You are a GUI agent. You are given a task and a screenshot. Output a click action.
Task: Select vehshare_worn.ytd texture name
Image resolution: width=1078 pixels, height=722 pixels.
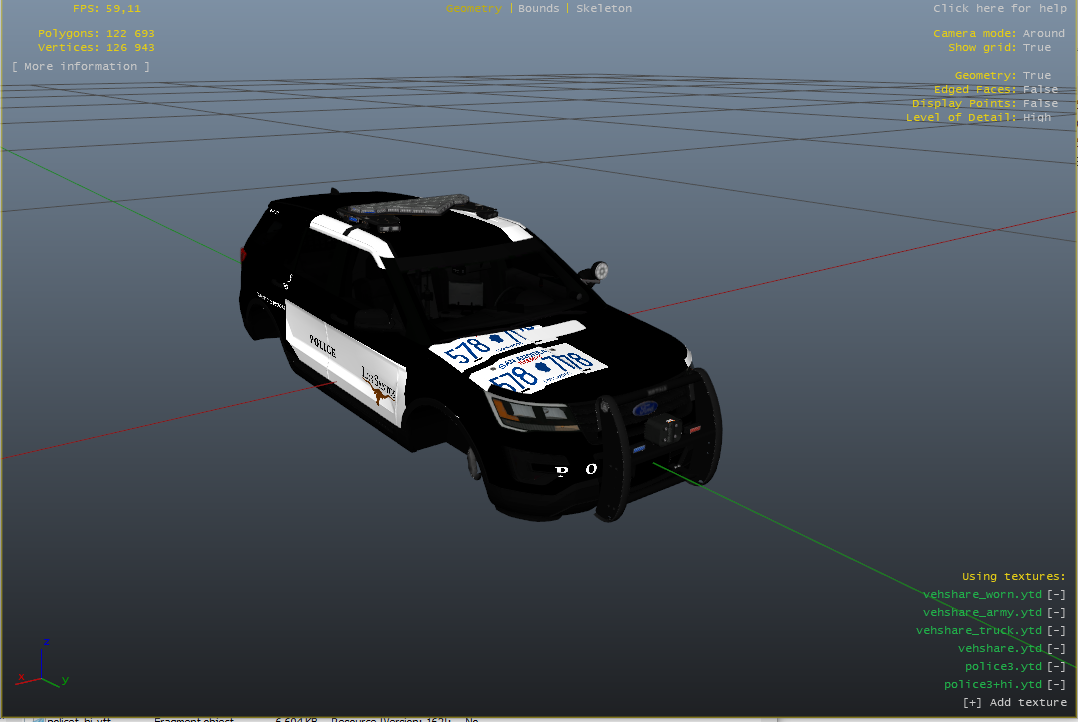tap(982, 594)
